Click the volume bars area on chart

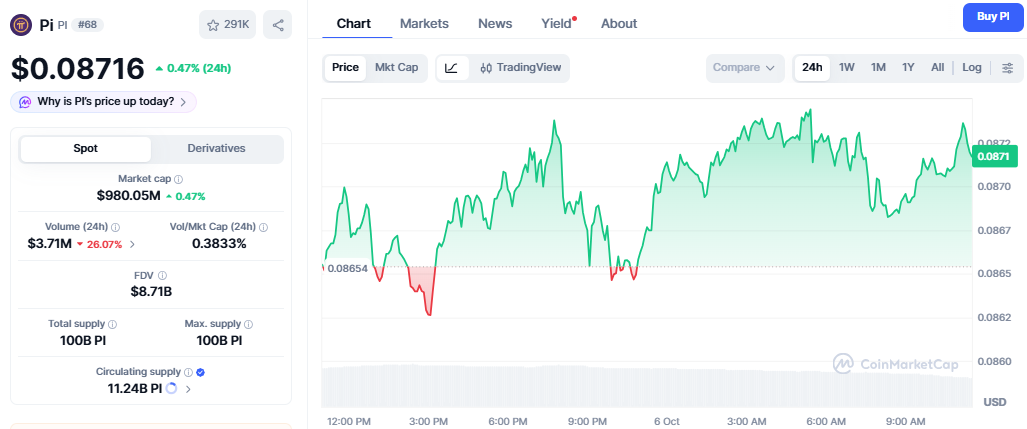[x=647, y=386]
